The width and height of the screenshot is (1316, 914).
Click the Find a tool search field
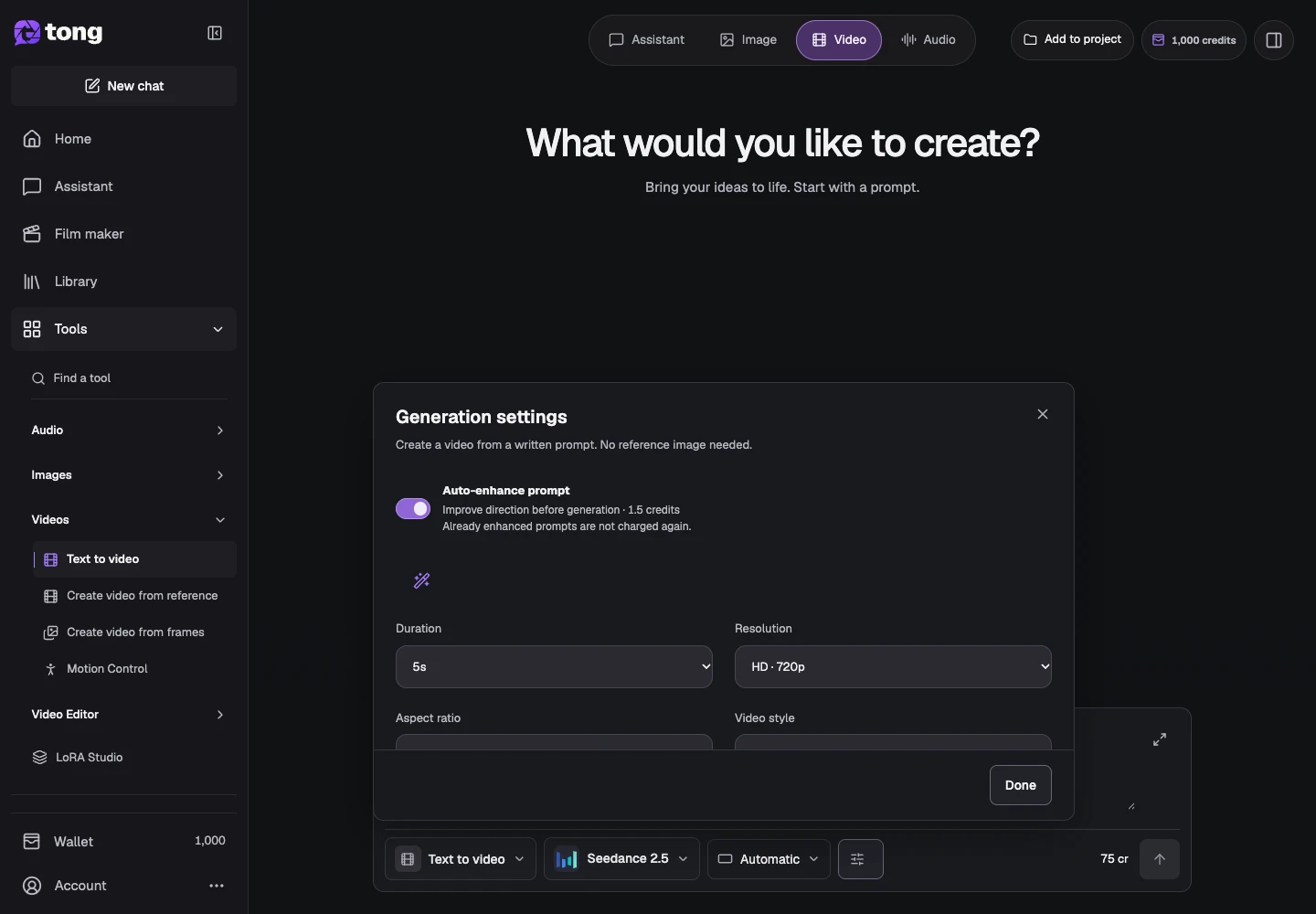click(x=129, y=378)
